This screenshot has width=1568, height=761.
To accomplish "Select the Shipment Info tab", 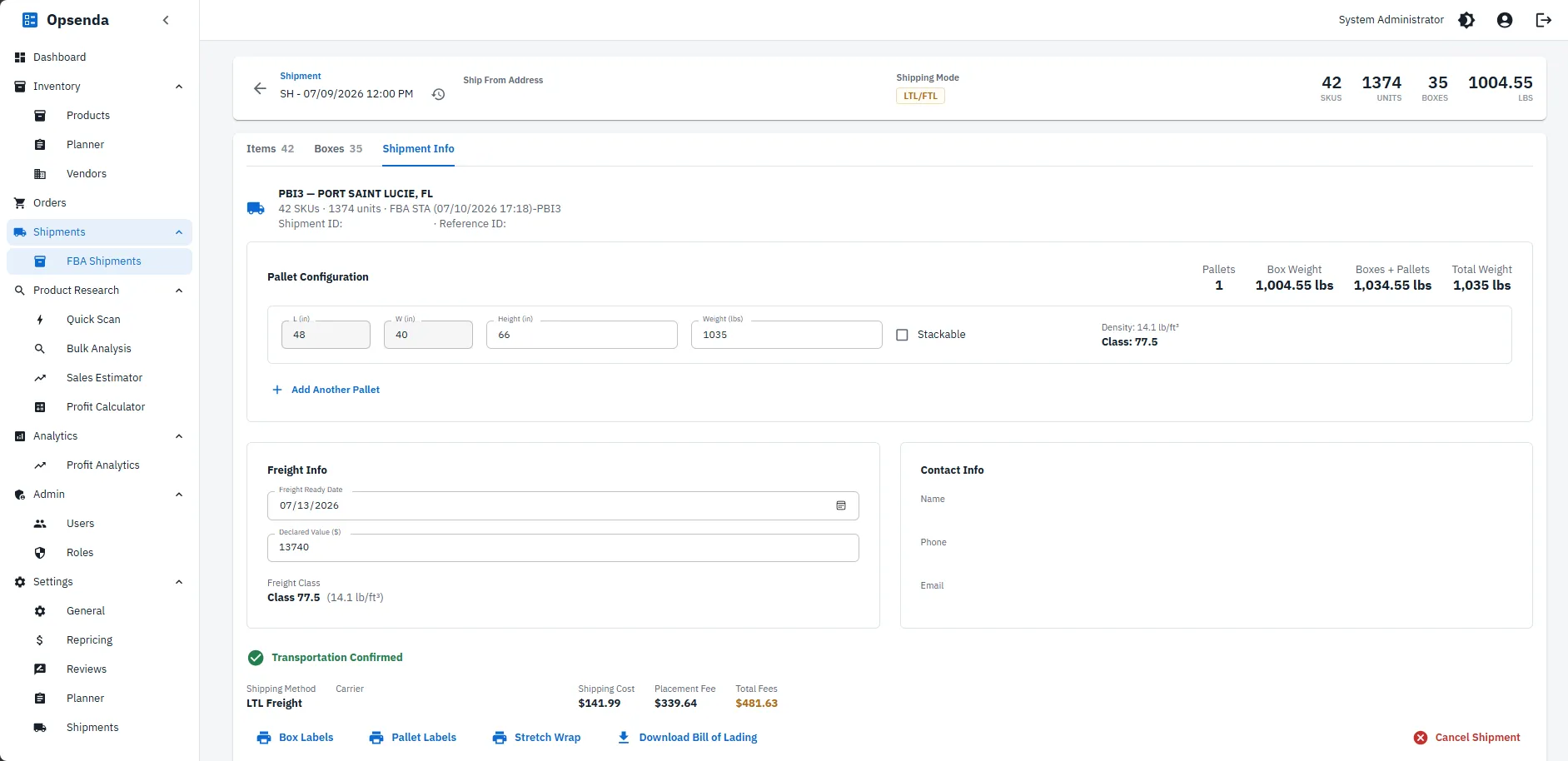I will coord(418,149).
